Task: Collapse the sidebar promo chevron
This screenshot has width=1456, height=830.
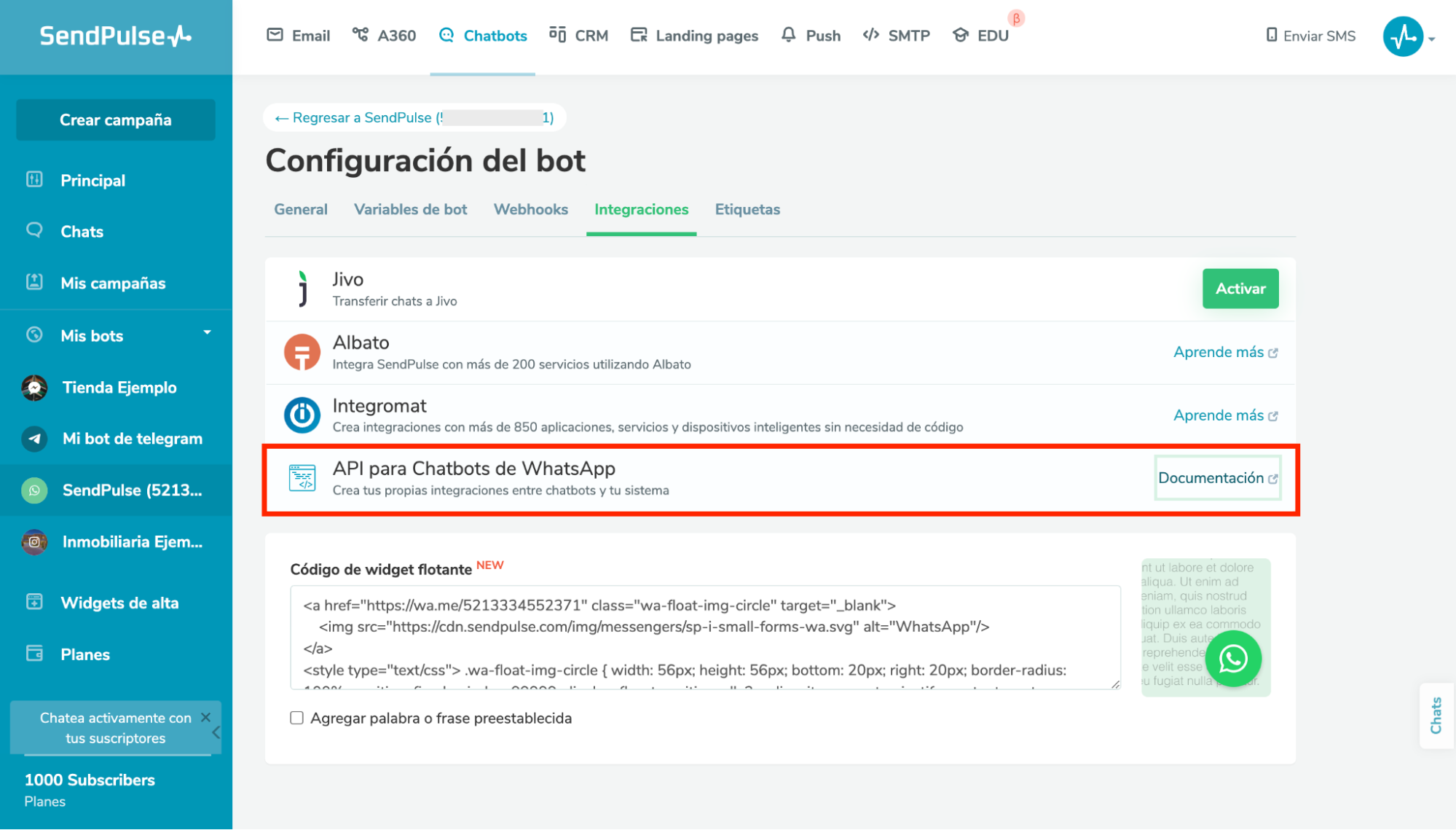Action: (x=216, y=732)
